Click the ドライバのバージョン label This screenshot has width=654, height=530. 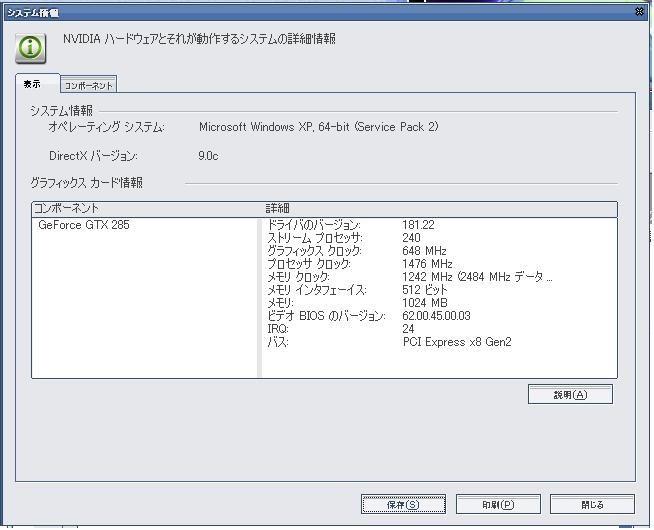coord(314,225)
